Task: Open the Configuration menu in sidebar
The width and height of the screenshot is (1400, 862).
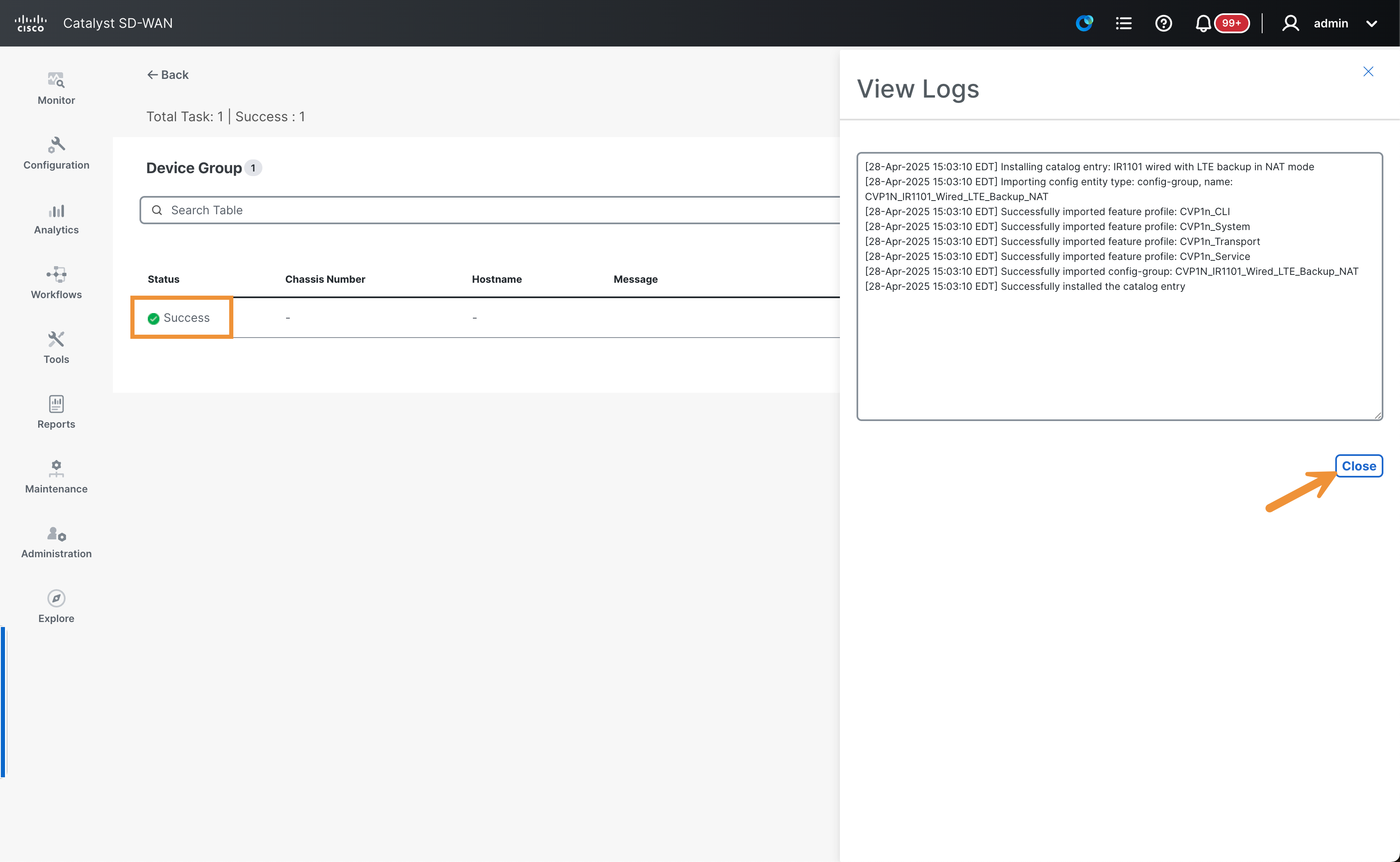Action: coord(56,153)
